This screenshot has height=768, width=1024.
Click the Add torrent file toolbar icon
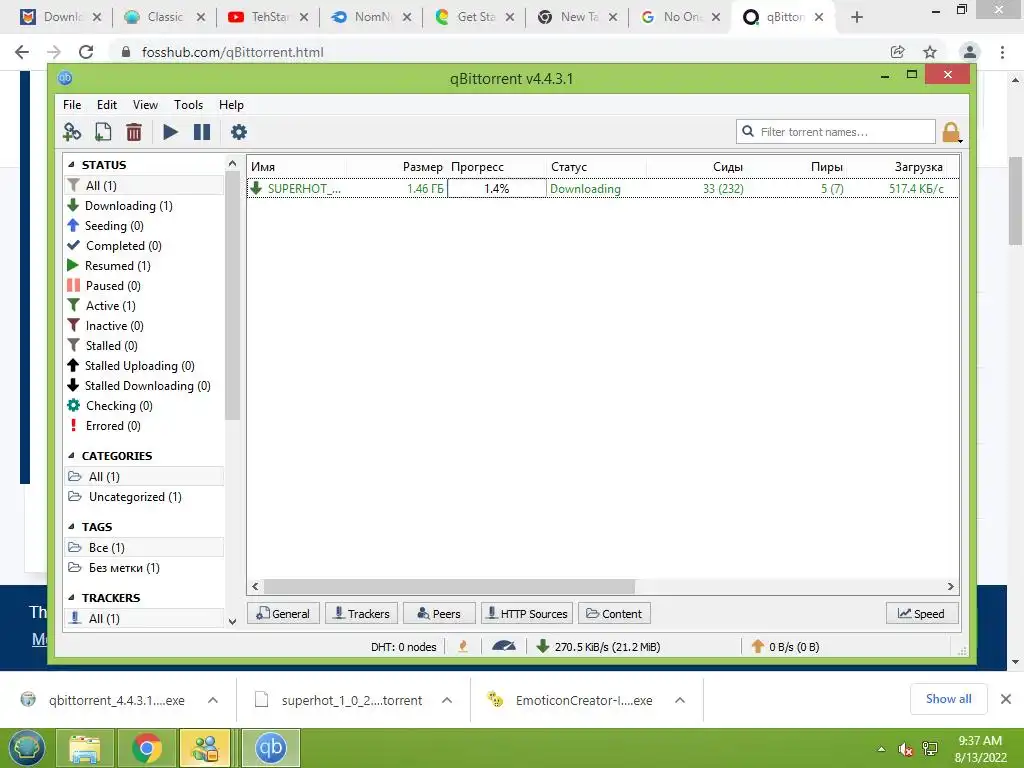103,133
